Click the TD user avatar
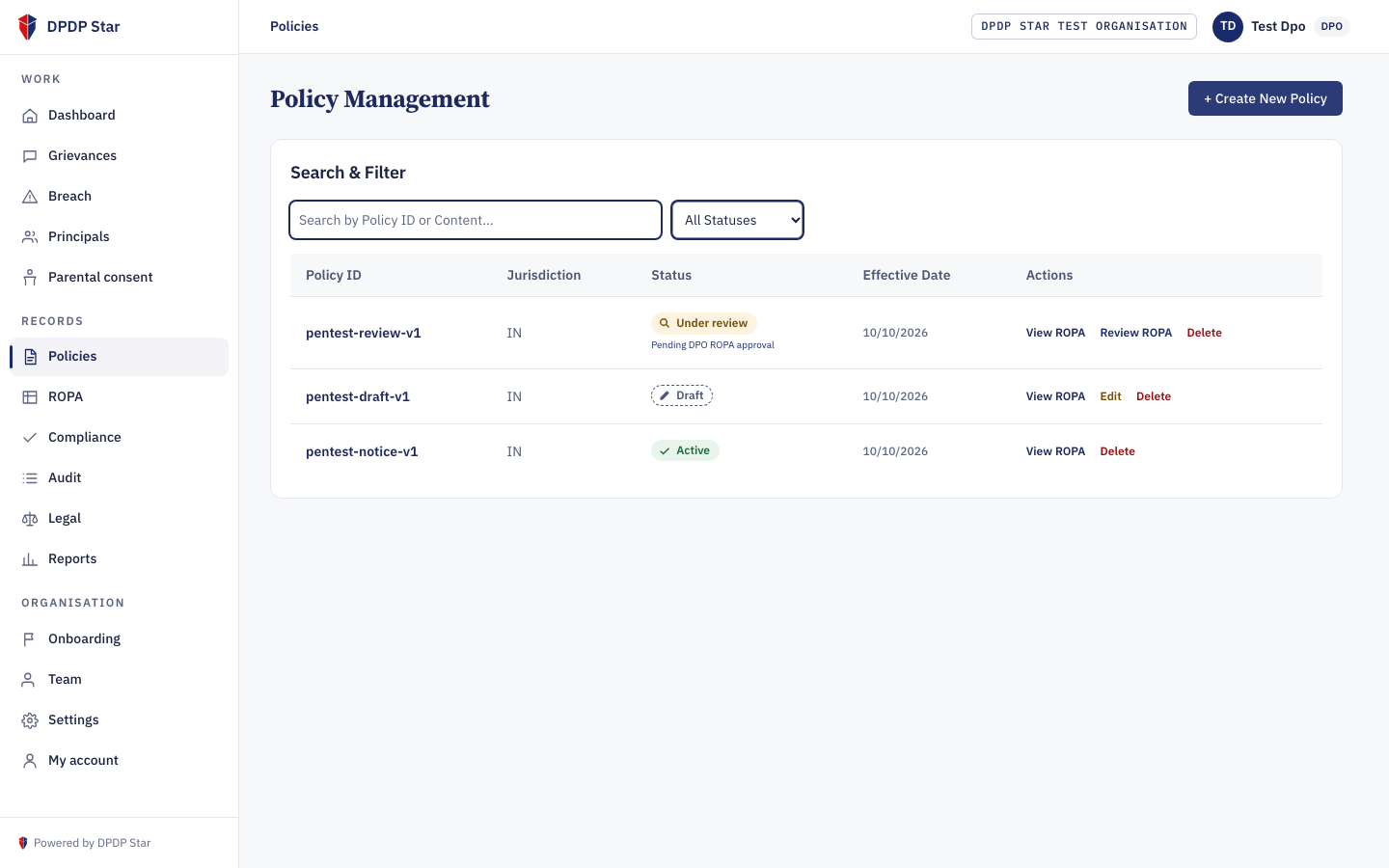Screen dimensions: 1389x868 pos(1228,27)
